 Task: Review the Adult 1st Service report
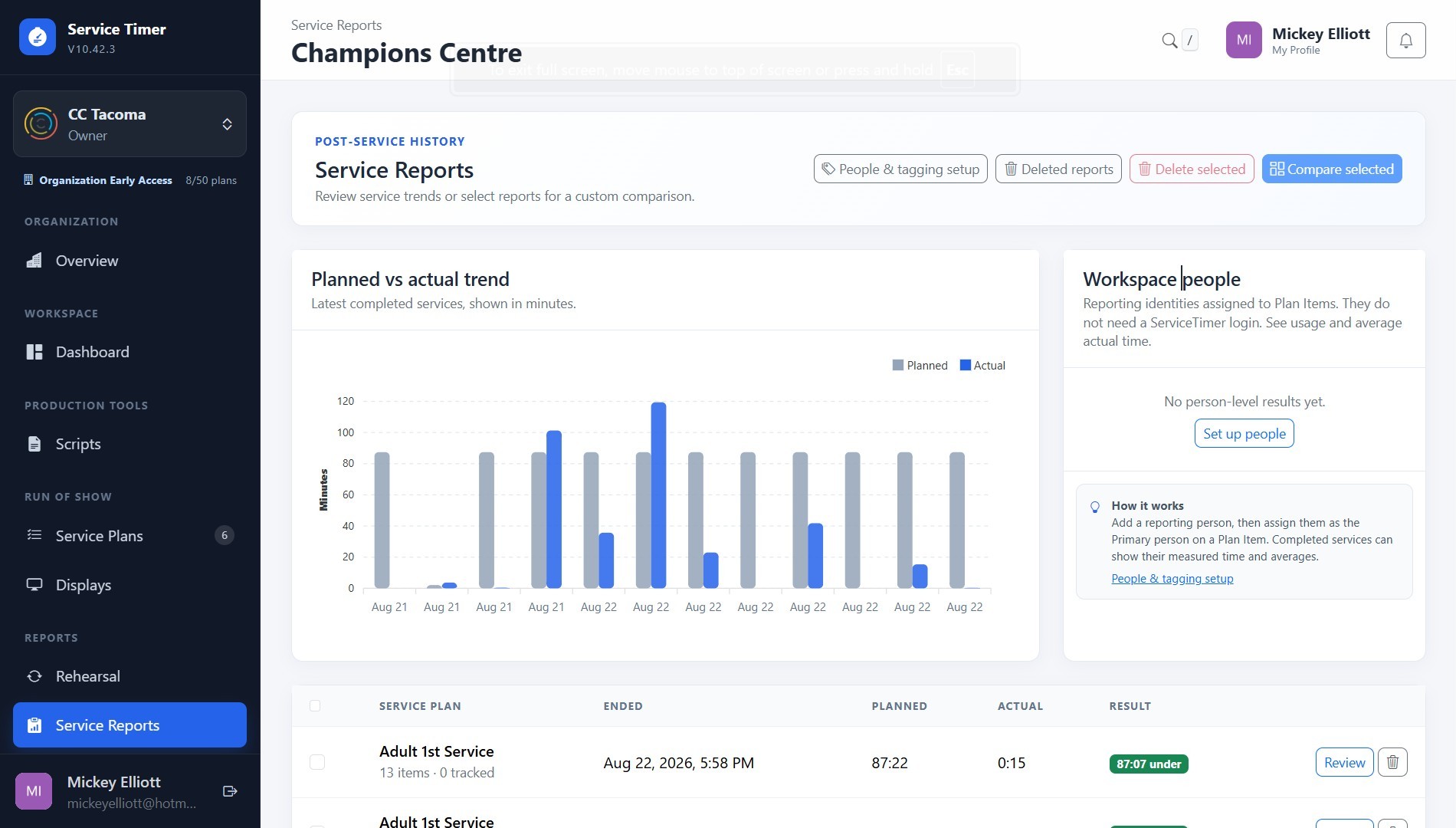pyautogui.click(x=1344, y=762)
